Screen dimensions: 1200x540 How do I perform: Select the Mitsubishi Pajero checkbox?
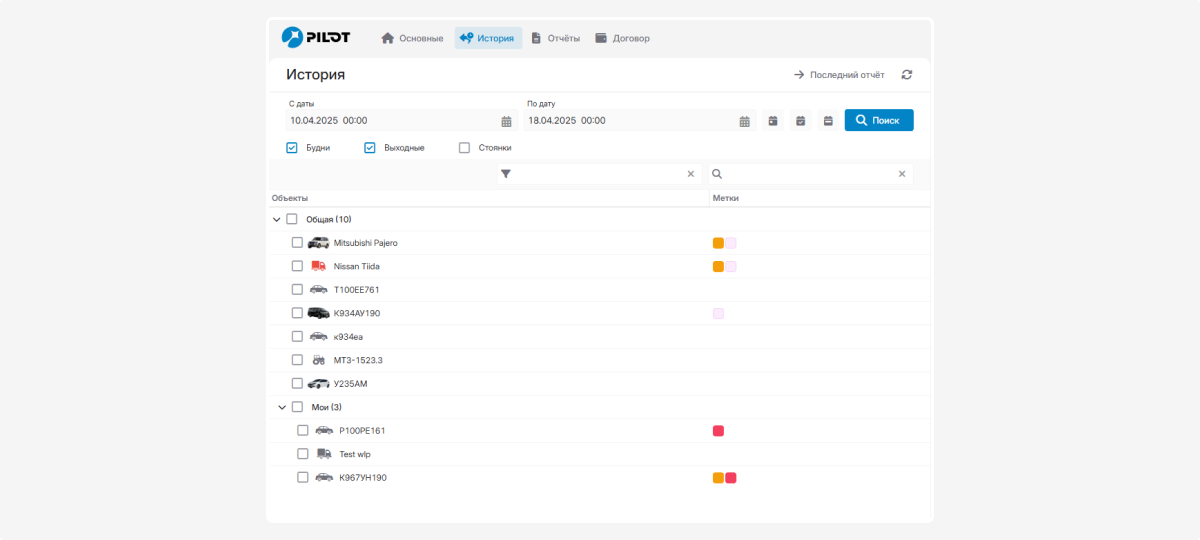pyautogui.click(x=297, y=243)
